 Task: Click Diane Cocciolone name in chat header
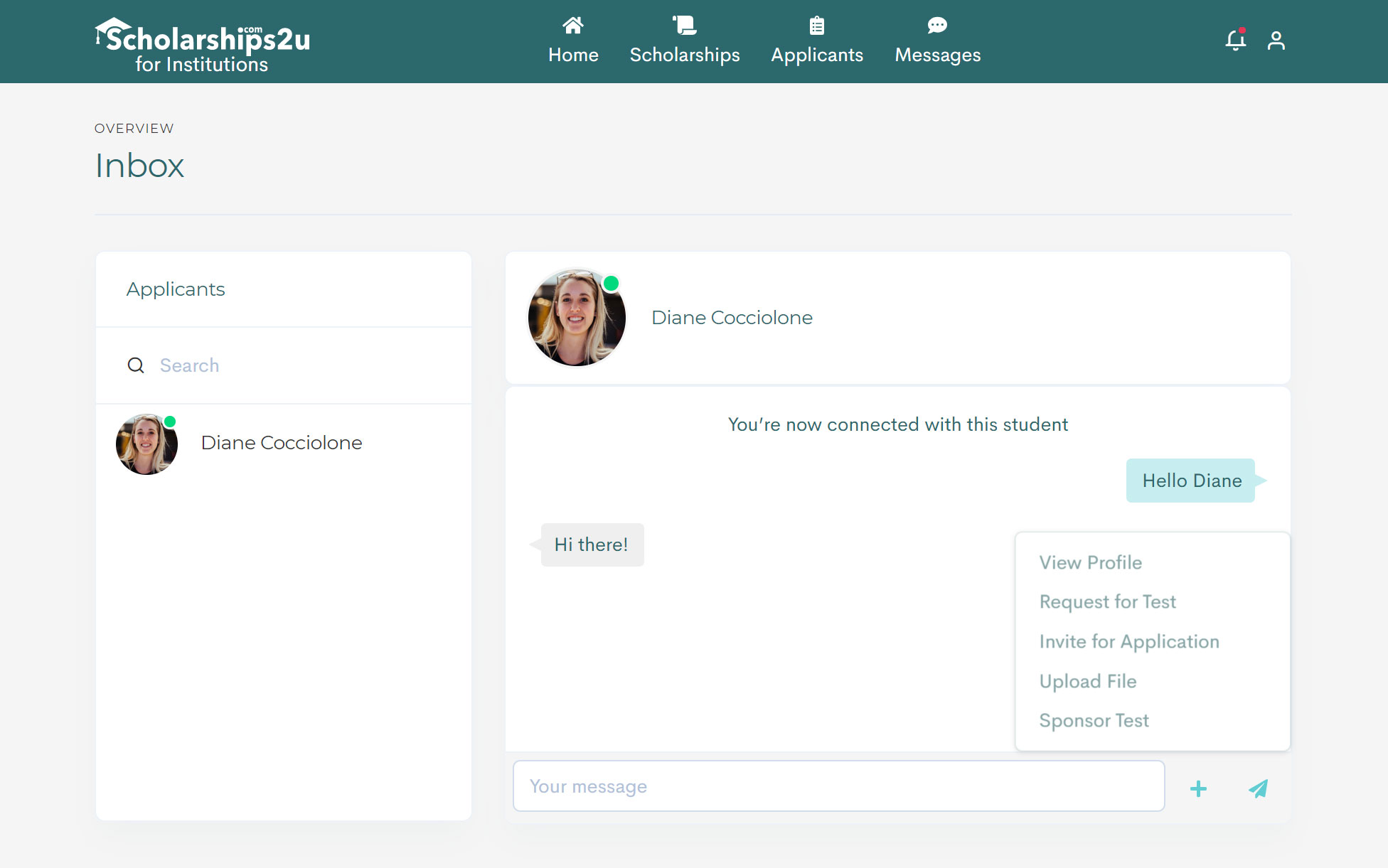(x=732, y=317)
